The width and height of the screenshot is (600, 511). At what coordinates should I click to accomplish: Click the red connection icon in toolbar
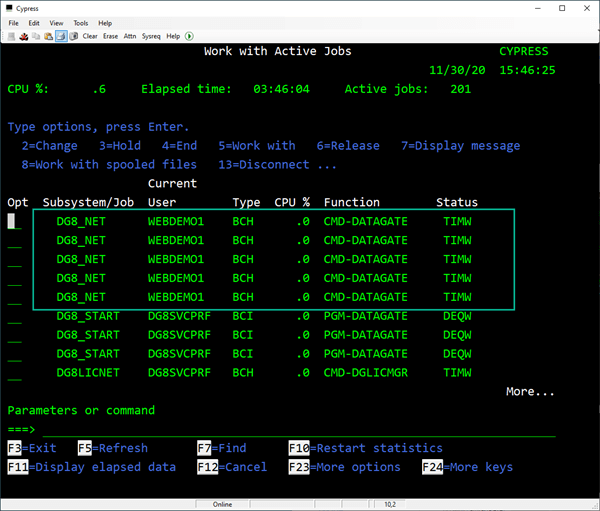pos(24,36)
